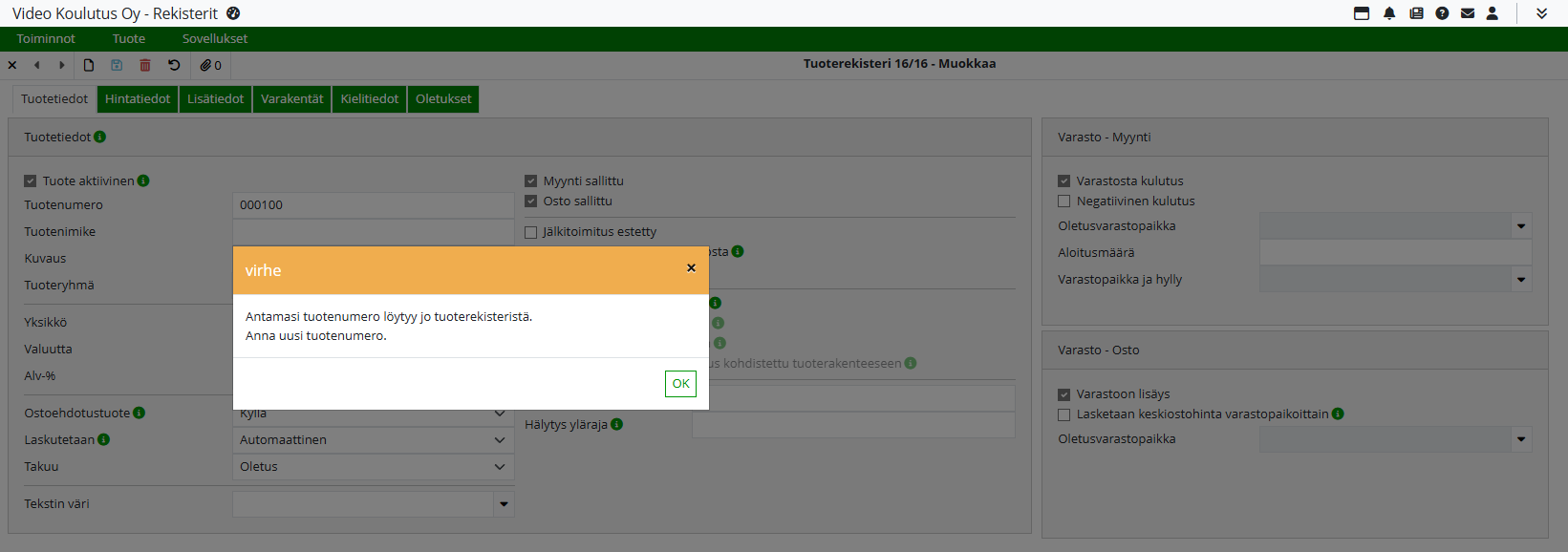Open messages via the envelope icon
The height and width of the screenshot is (552, 1568).
(1468, 13)
